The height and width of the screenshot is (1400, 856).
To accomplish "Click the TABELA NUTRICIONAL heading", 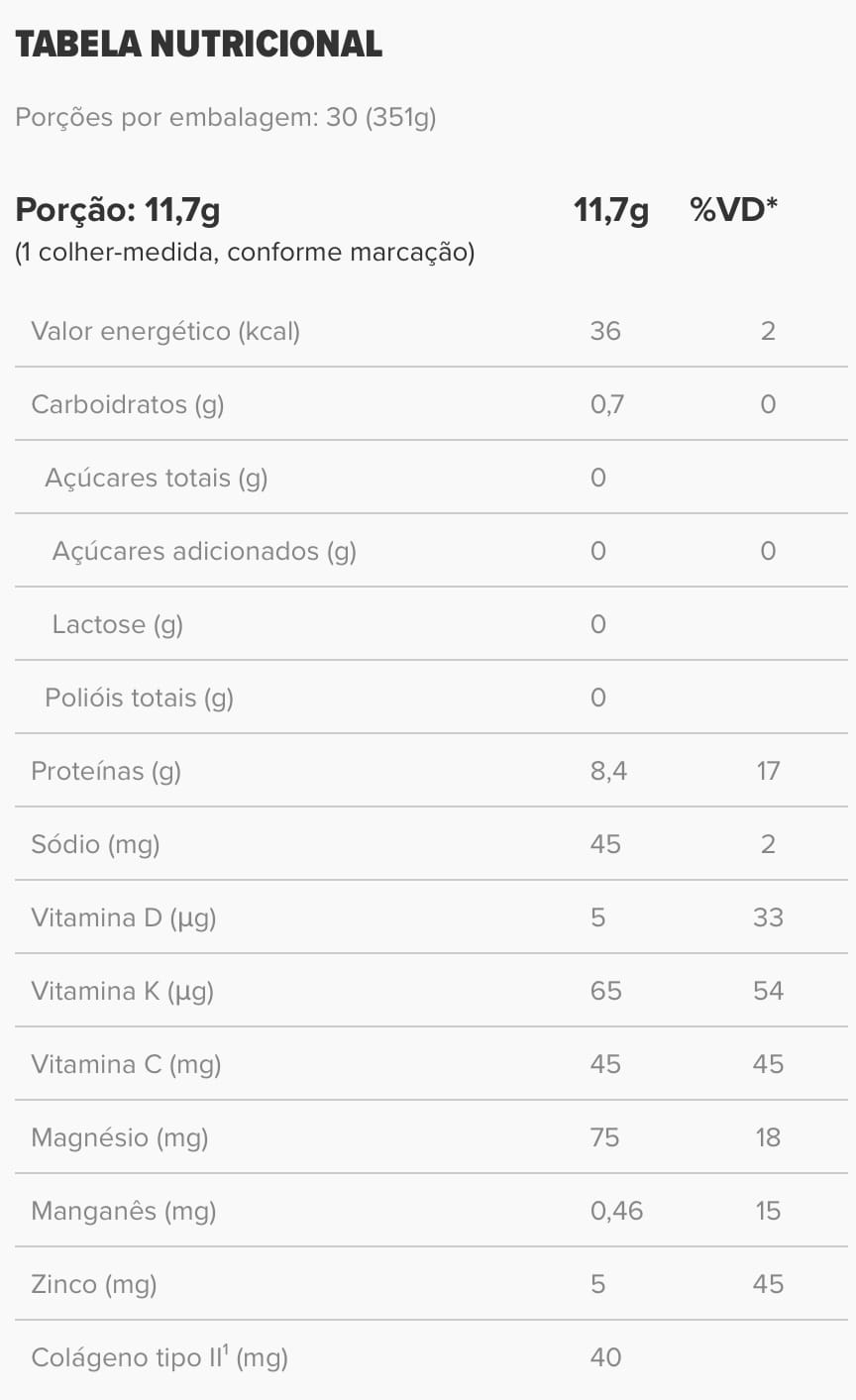I will 198,45.
